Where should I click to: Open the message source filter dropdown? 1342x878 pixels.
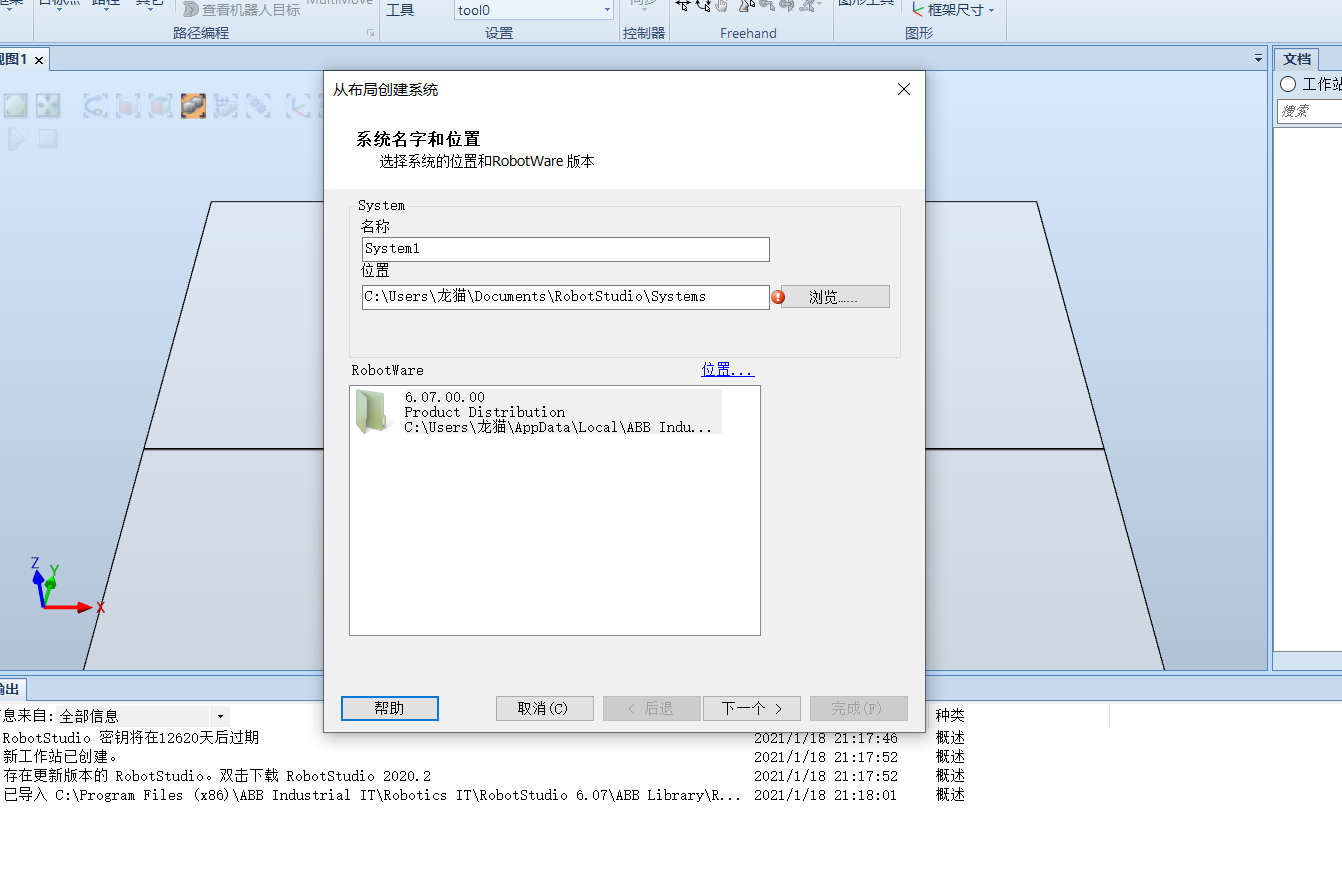tap(220, 716)
